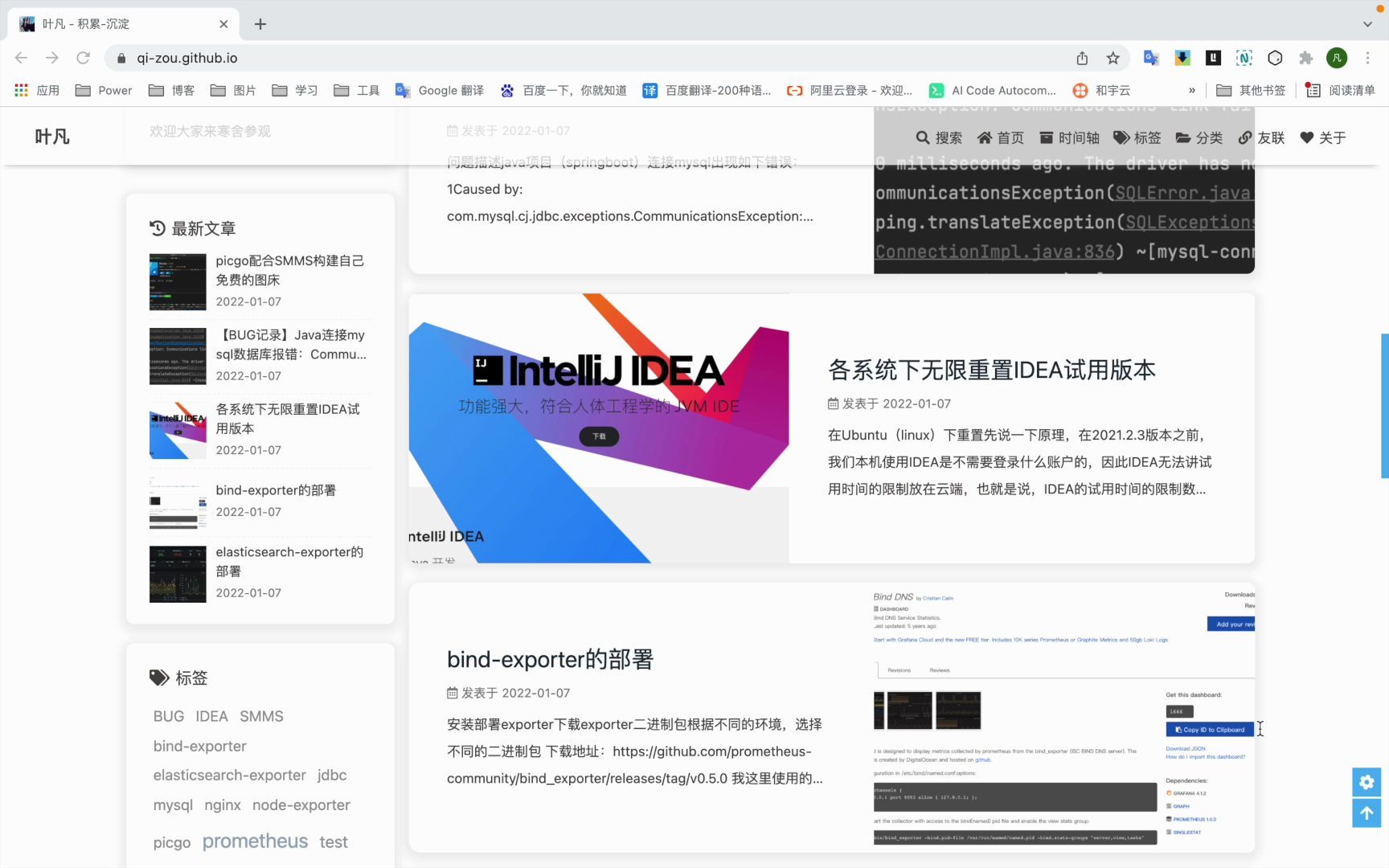Select the BUG tag
1389x868 pixels.
tap(169, 716)
